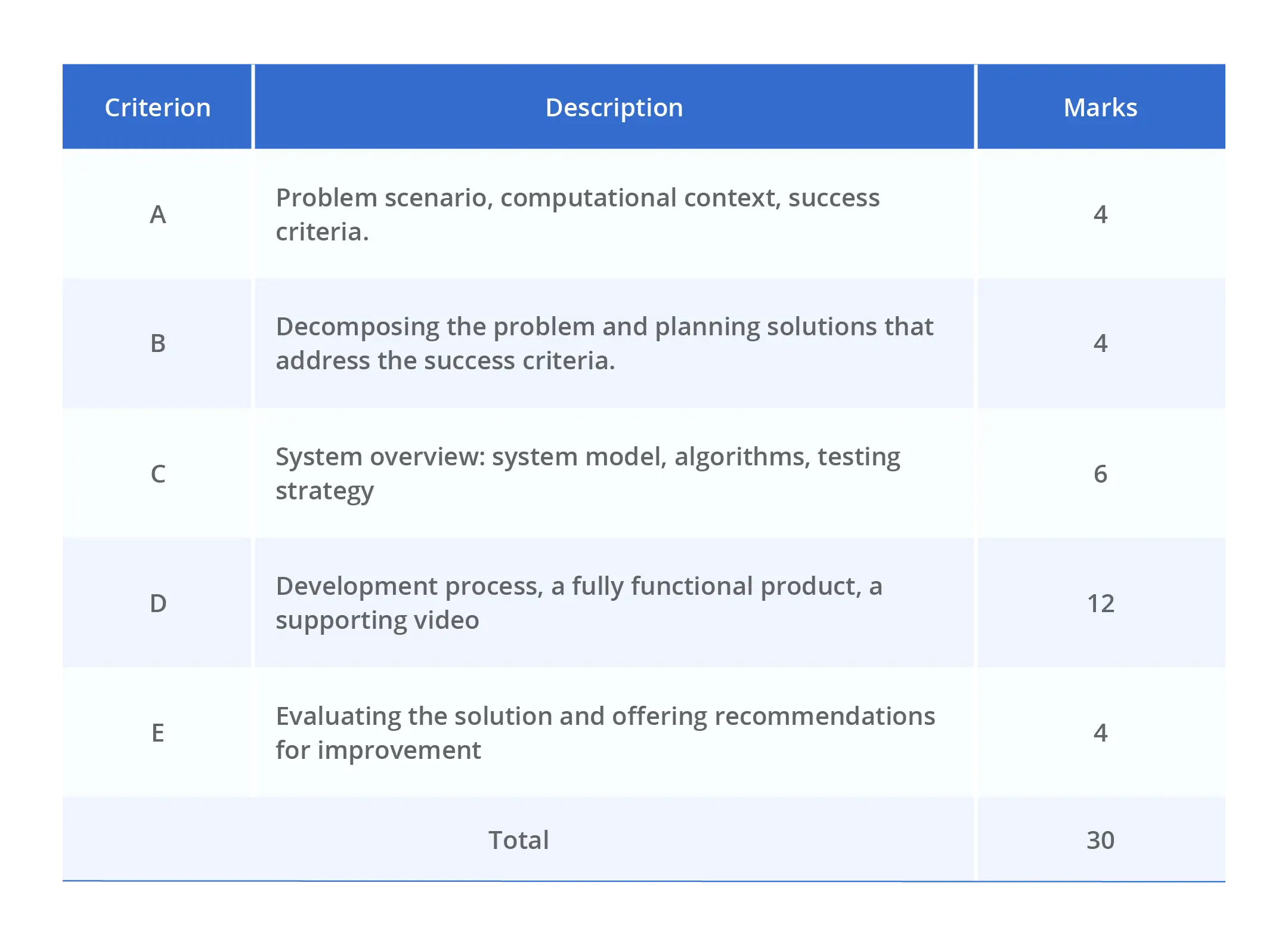Click the Evaluating the solution description
This screenshot has width=1288, height=948.
coord(605,733)
